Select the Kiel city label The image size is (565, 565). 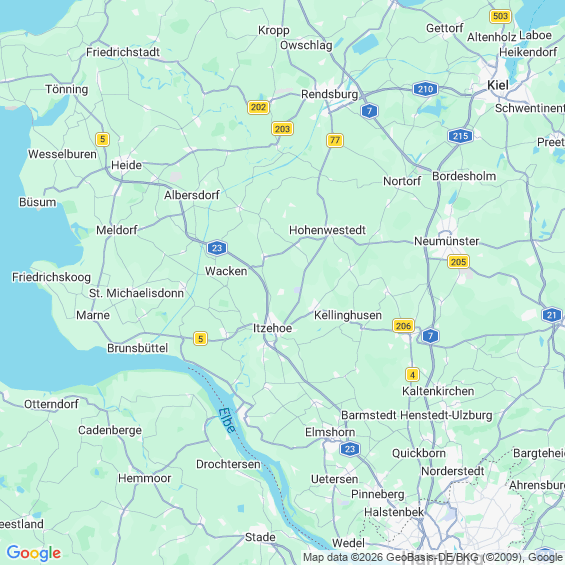[498, 85]
